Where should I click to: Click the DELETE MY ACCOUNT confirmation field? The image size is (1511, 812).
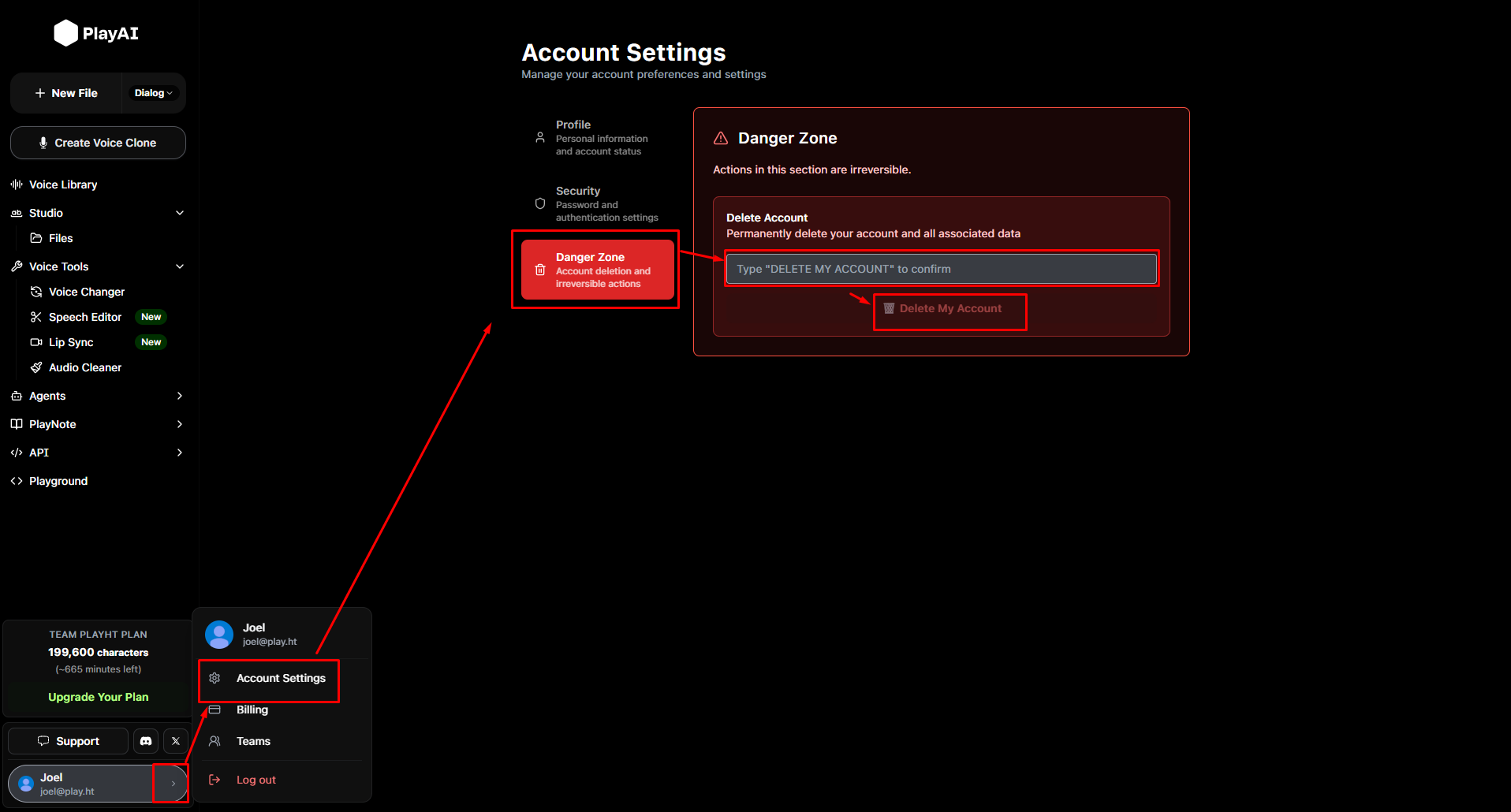click(941, 269)
